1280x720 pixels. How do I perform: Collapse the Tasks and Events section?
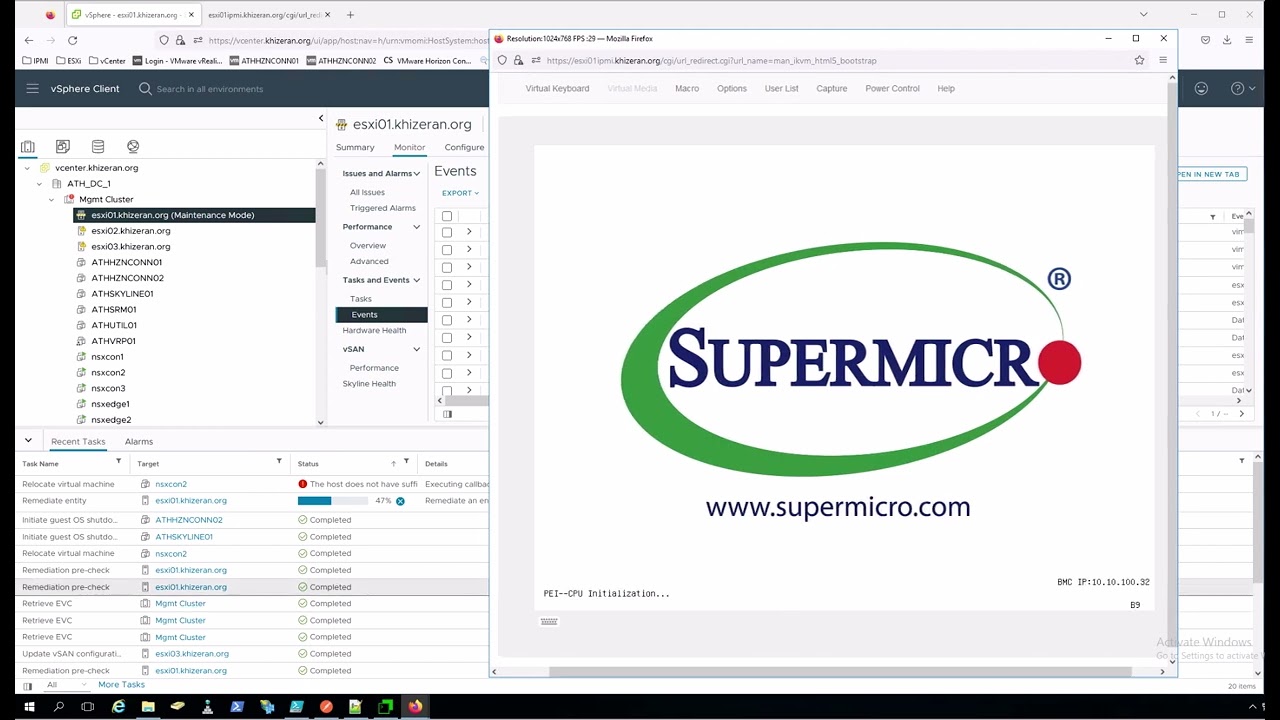pyautogui.click(x=417, y=280)
